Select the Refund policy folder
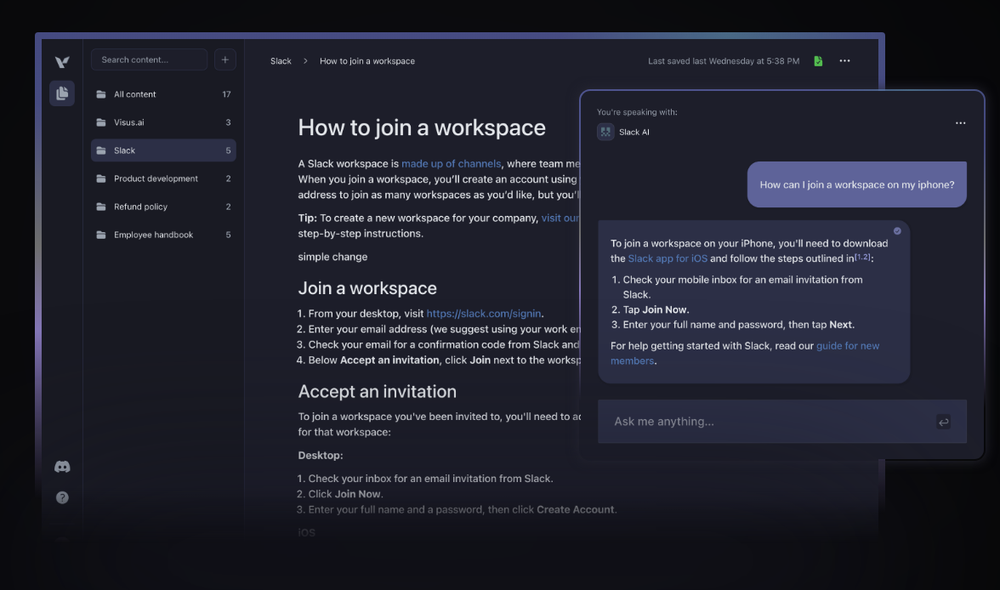This screenshot has width=1000, height=590. coord(163,207)
